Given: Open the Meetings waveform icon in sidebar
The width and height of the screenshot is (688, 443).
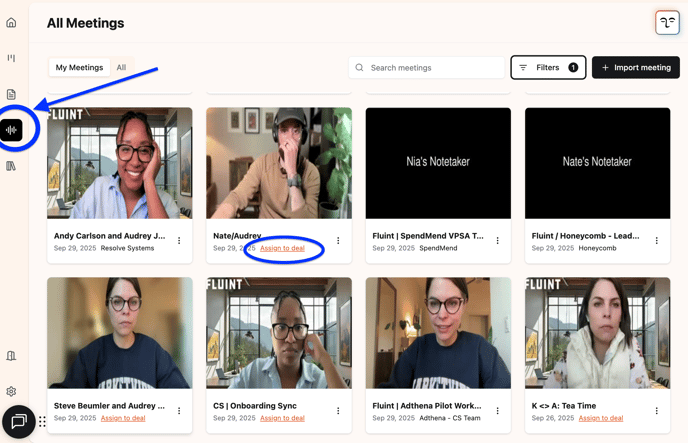Looking at the screenshot, I should click(12, 130).
